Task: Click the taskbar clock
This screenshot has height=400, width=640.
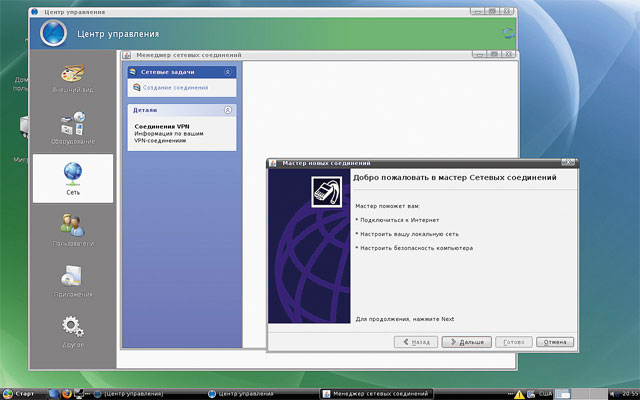Action: pos(629,394)
